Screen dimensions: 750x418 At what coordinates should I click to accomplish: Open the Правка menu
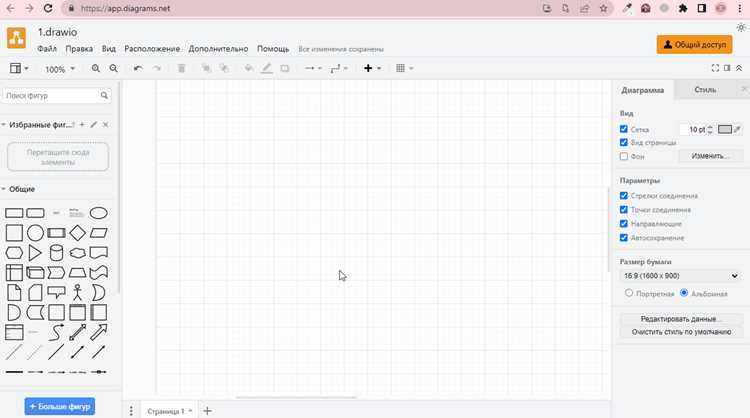coord(79,49)
